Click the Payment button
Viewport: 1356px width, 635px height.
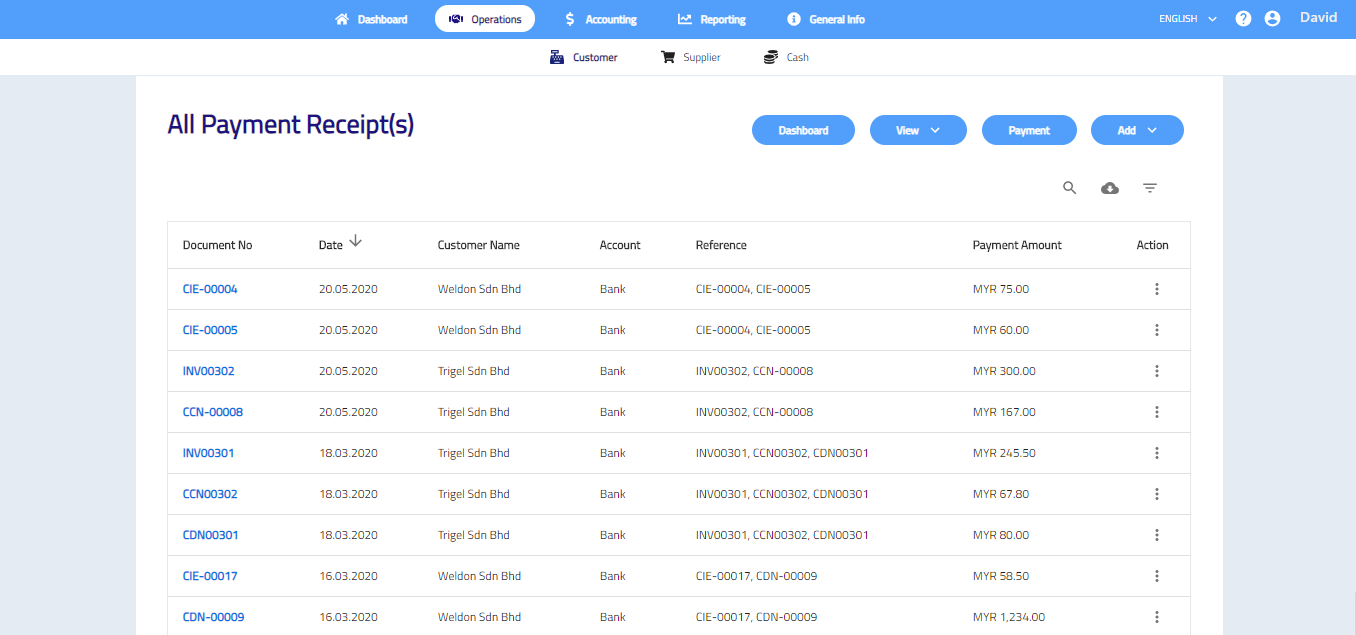[x=1028, y=130]
